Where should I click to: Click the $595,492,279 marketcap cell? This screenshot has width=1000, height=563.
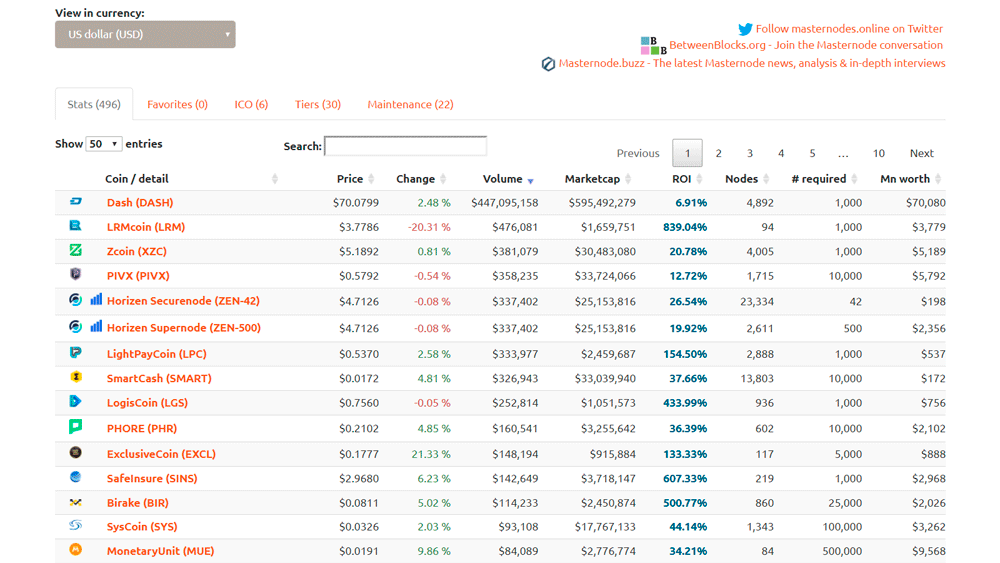pos(602,203)
